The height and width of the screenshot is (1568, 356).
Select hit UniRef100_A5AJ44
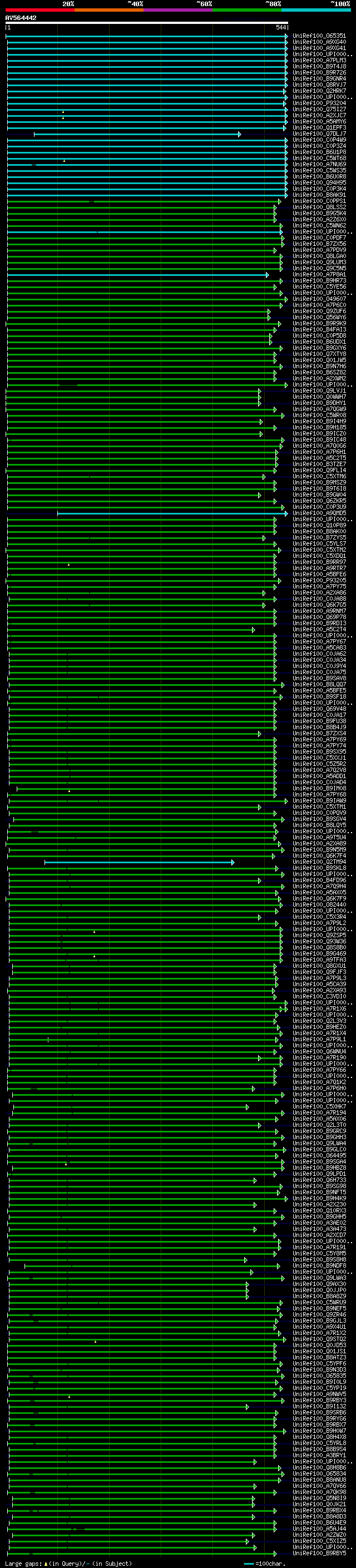pyautogui.click(x=319, y=1529)
